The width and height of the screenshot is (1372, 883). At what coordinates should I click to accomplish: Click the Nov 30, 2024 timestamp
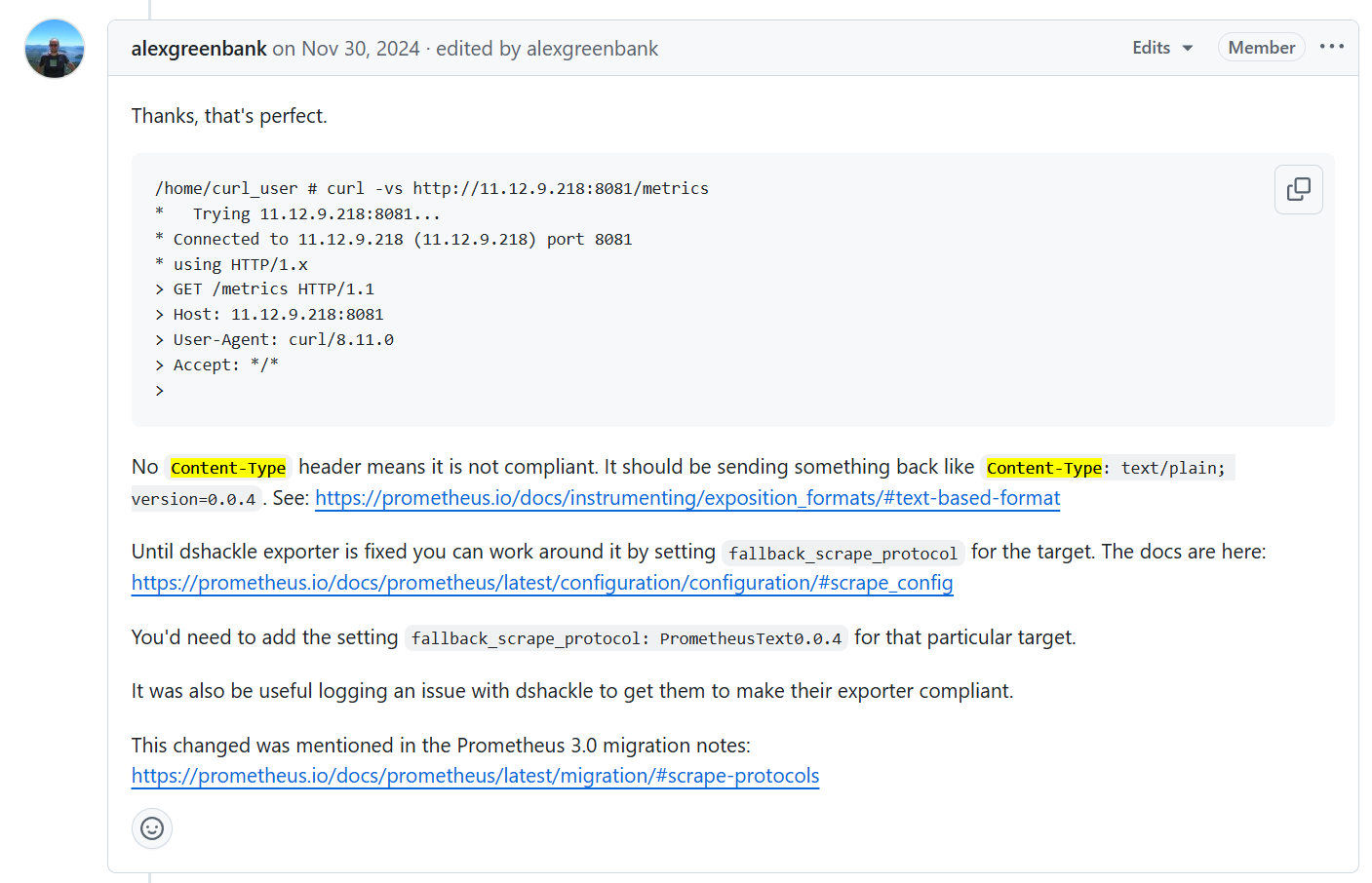click(360, 49)
